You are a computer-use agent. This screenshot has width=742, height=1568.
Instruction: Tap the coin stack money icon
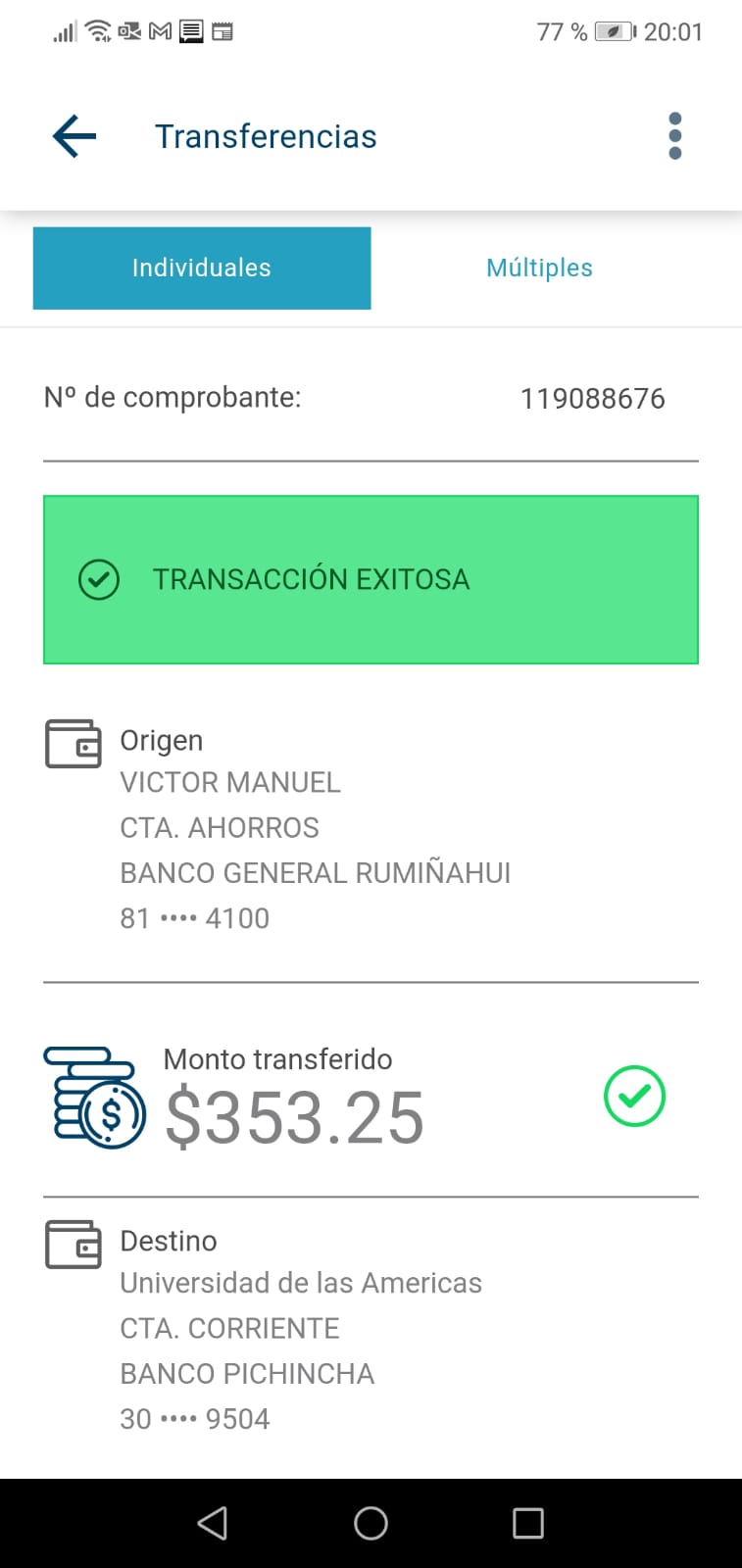[95, 1098]
